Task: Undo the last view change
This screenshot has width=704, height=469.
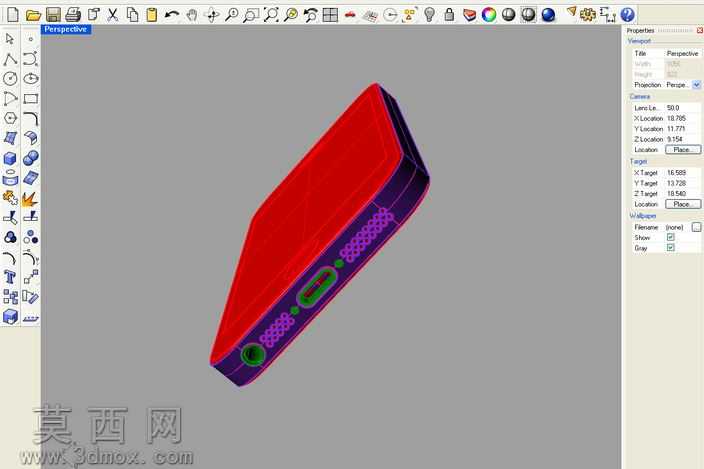Action: tap(310, 15)
